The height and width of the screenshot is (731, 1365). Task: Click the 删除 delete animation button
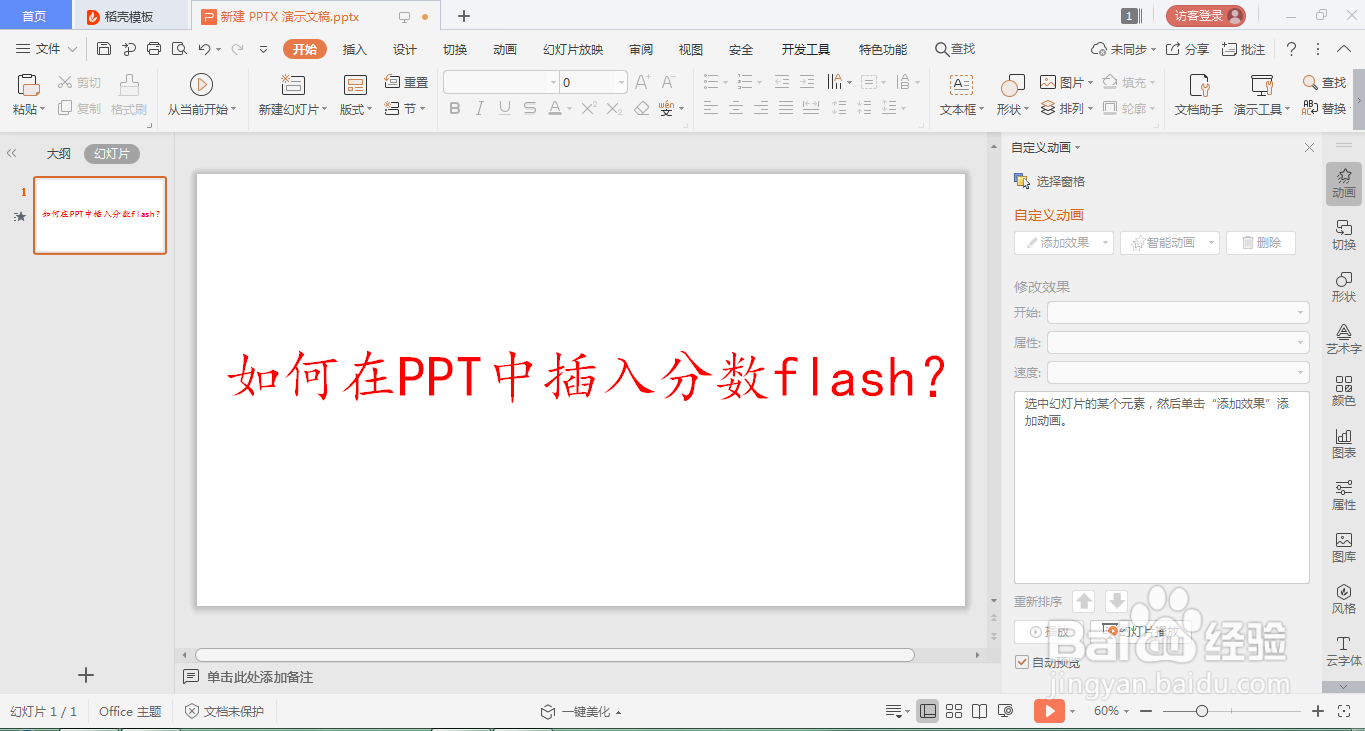(1260, 242)
